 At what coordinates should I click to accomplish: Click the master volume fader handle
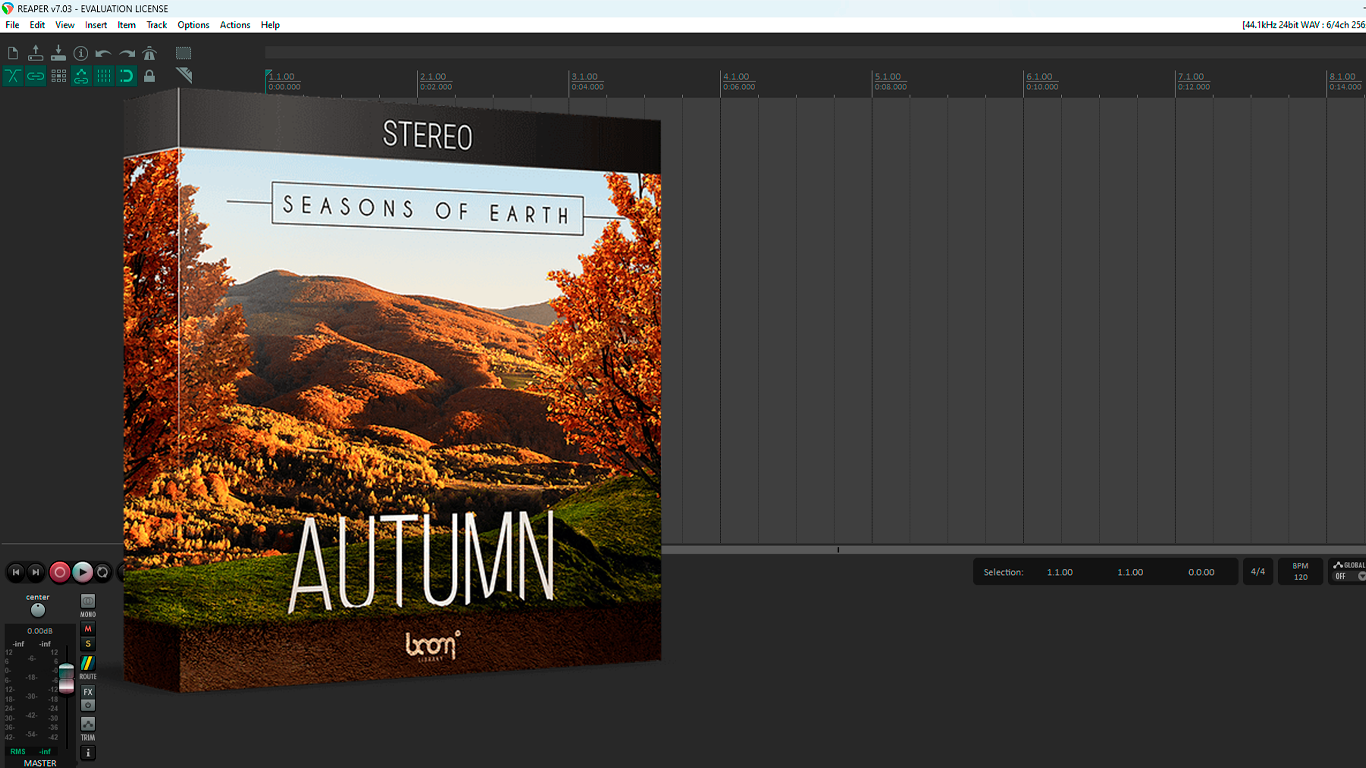(x=66, y=677)
